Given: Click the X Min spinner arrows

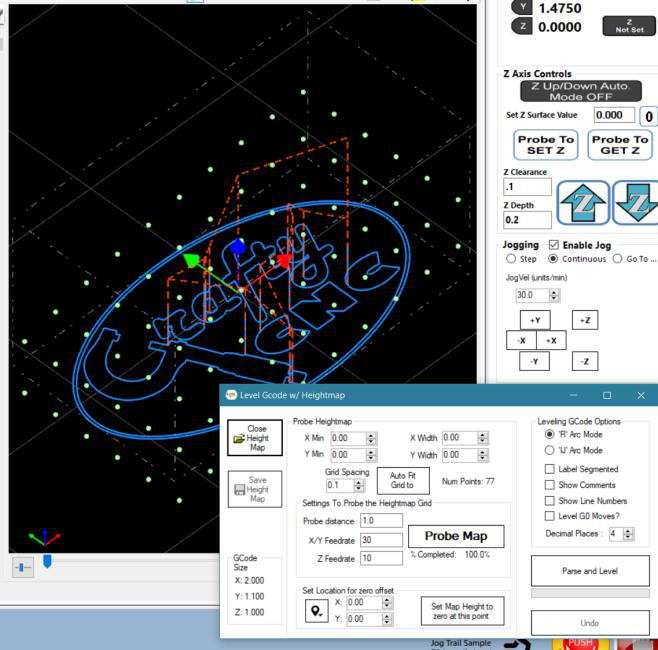Looking at the screenshot, I should point(371,439).
